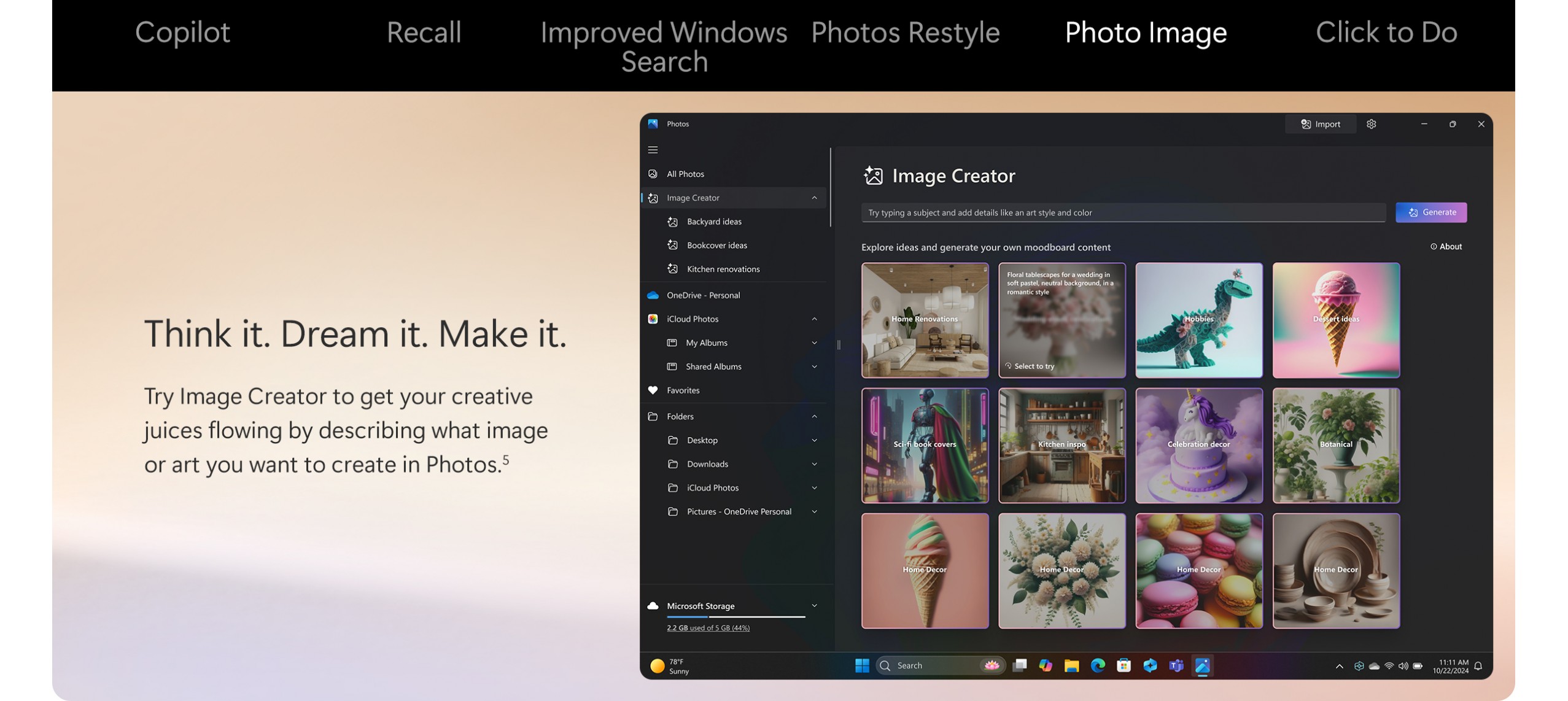Click the Image Creator heading sparkle icon
Image resolution: width=1568 pixels, height=701 pixels.
873,176
